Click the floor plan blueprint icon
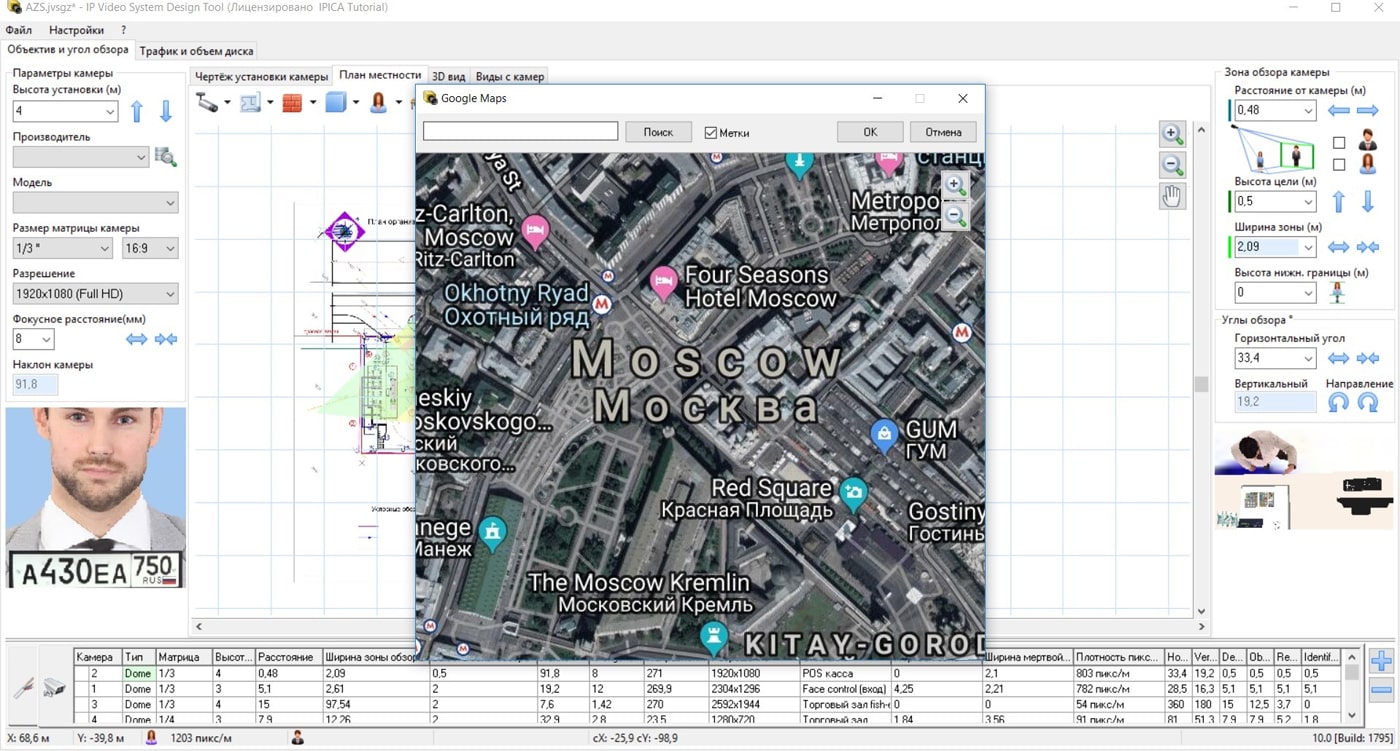The image size is (1400, 751). [250, 102]
